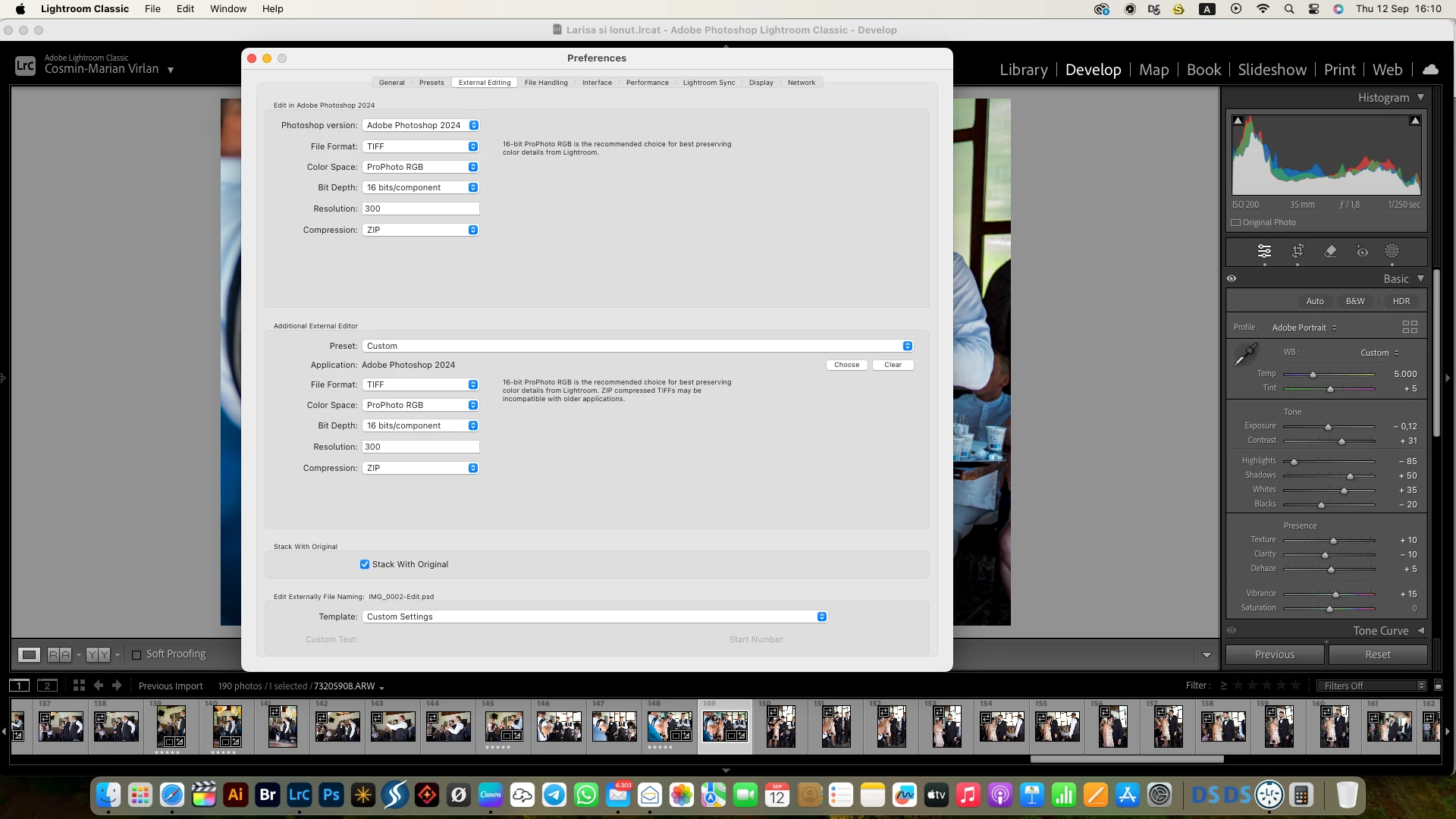Pick the White Balance eyedropper tool
1456x819 pixels.
coord(1245,354)
